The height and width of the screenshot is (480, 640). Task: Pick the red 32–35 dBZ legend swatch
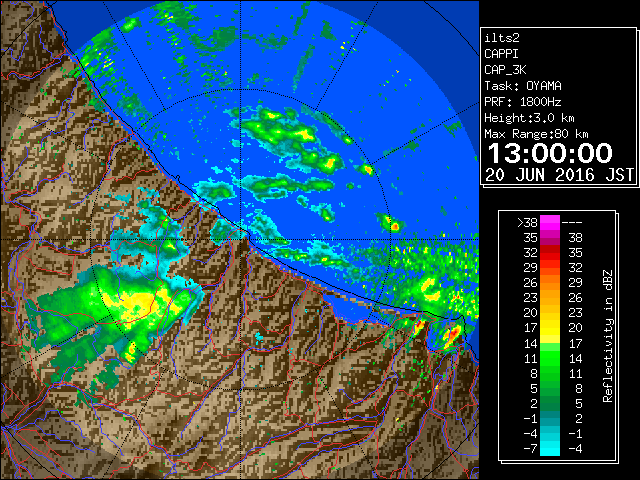(550, 253)
